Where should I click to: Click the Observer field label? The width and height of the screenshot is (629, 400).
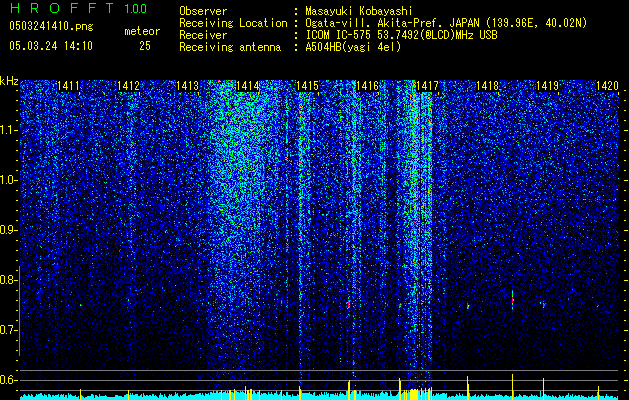(x=203, y=11)
